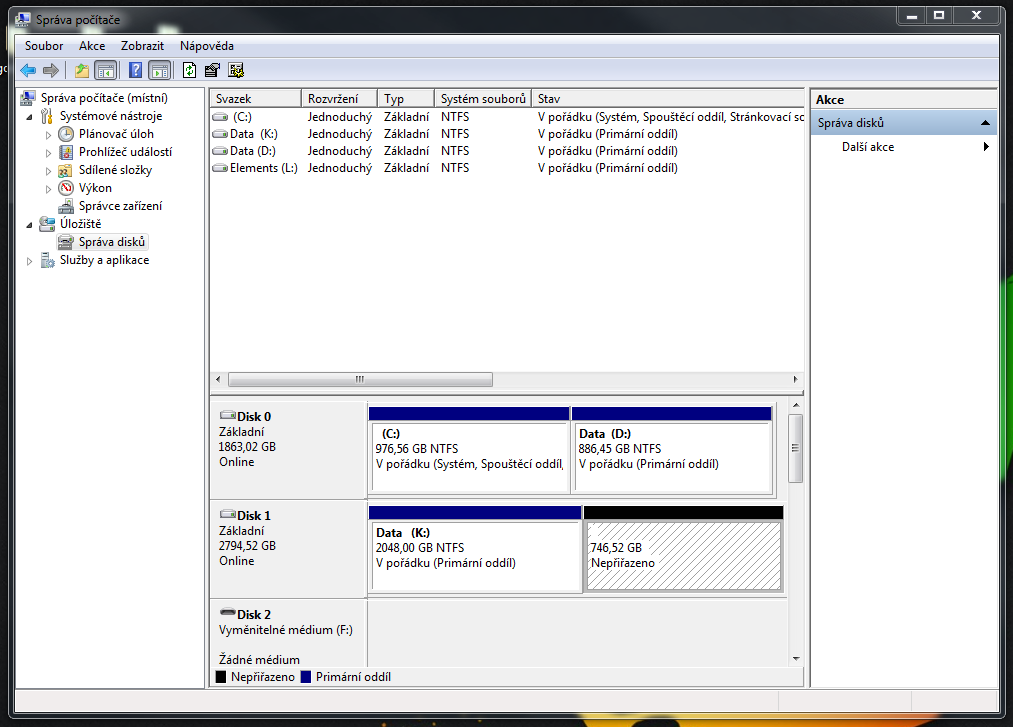Click the disk view vertical scrollbar thumb
This screenshot has height=727, width=1013.
[x=796, y=448]
